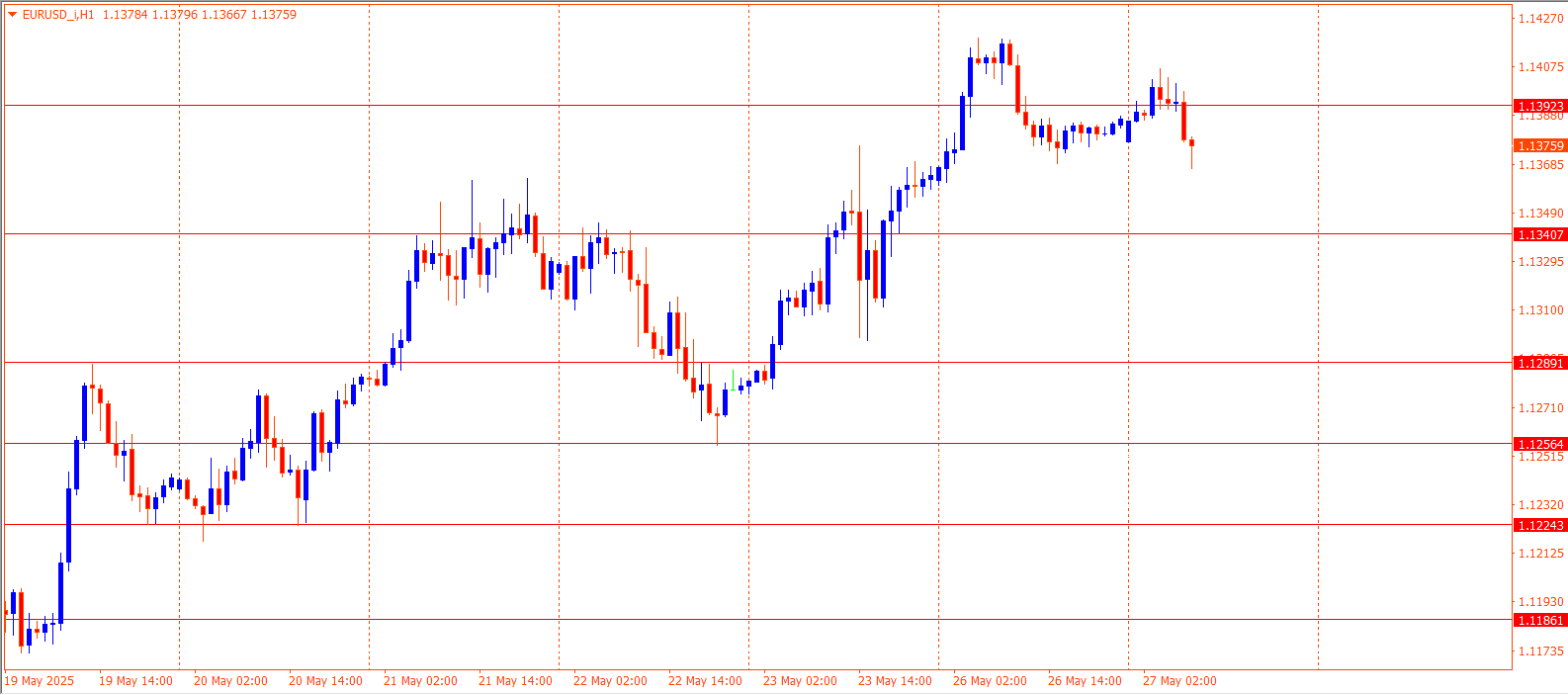This screenshot has height=695, width=1568.
Task: Click the 1.14270 price axis label
Action: click(1541, 18)
